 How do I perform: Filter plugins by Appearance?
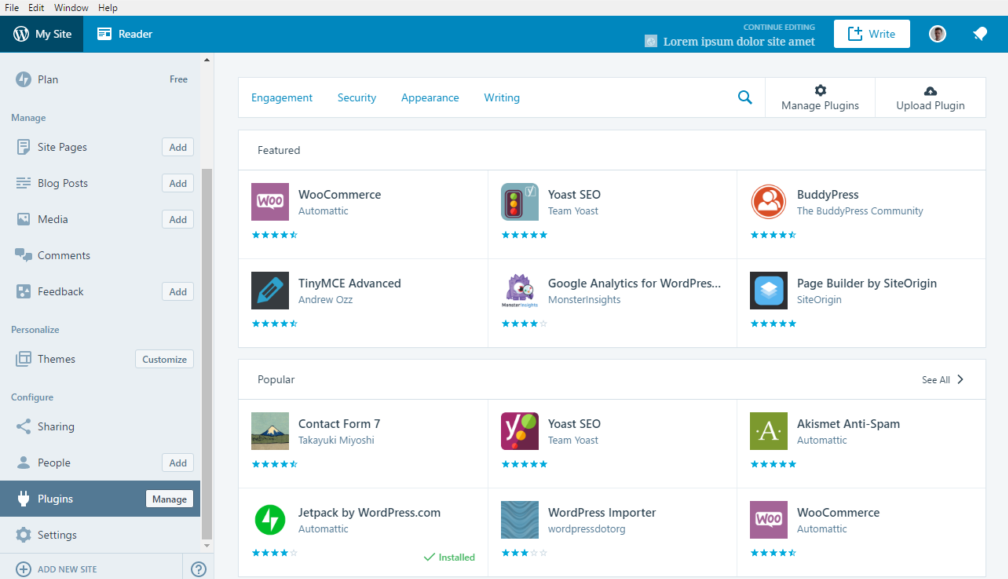coord(430,98)
